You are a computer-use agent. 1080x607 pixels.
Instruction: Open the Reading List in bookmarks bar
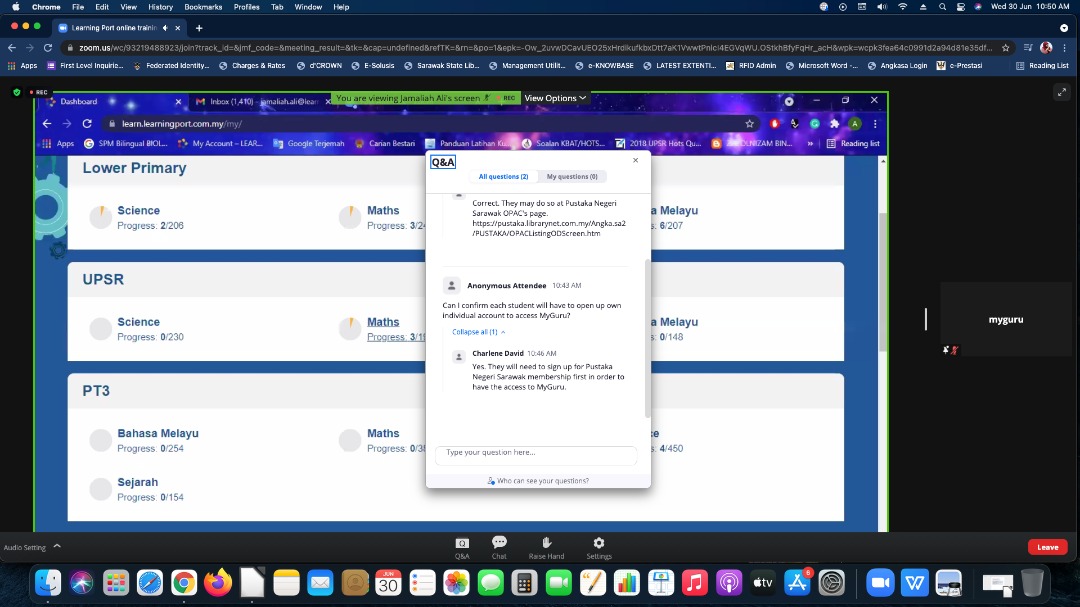1042,65
